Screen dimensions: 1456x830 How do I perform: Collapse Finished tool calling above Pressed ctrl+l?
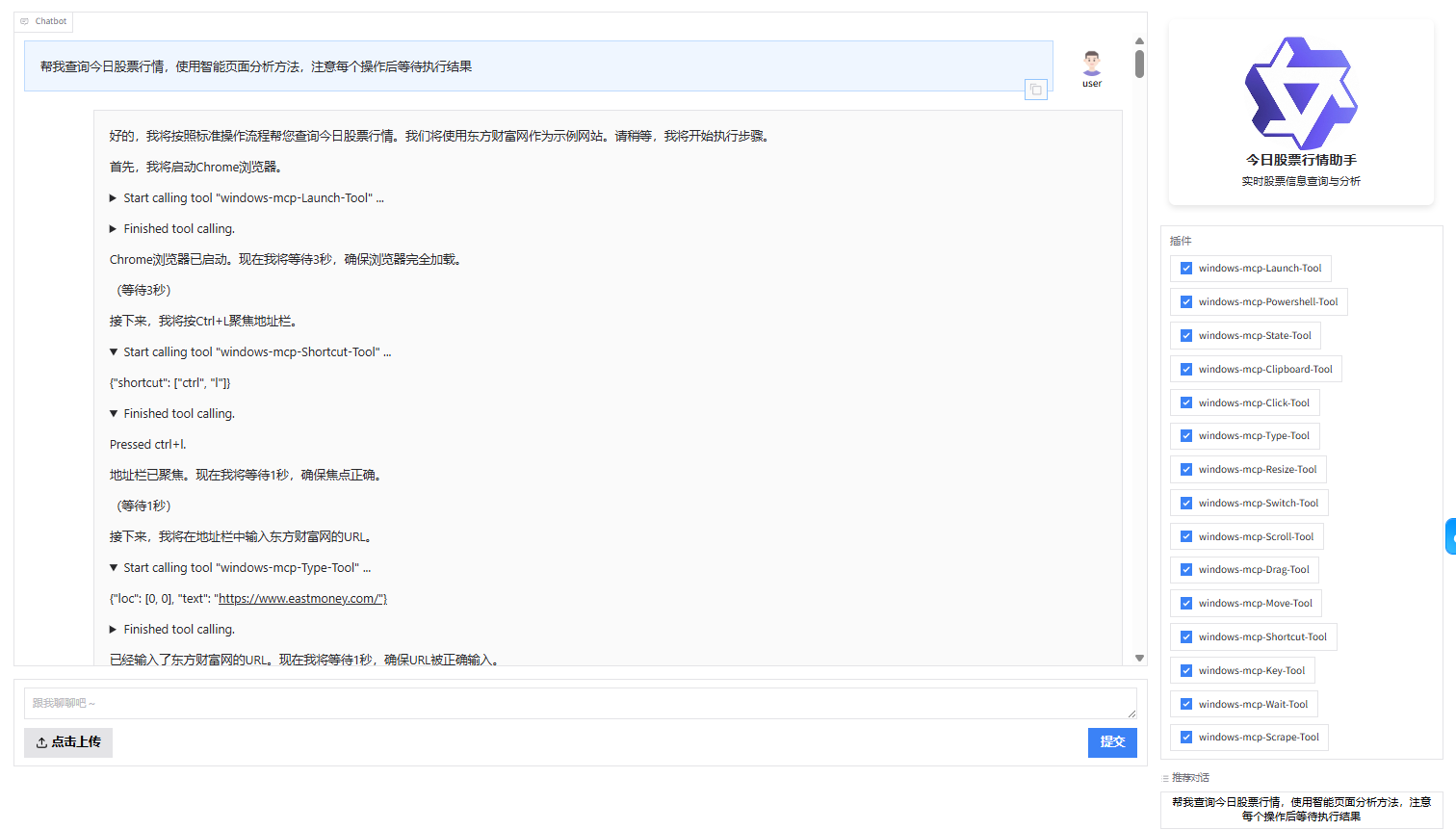[172, 414]
